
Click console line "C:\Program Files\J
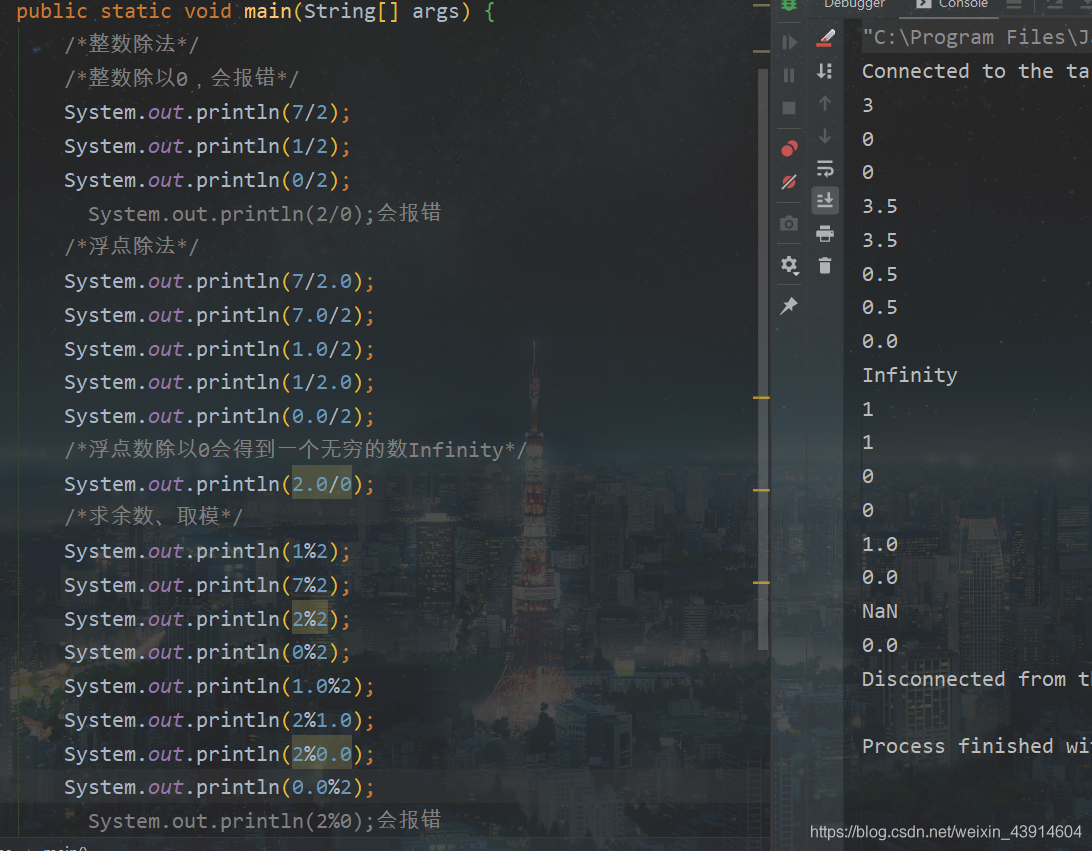coord(976,37)
